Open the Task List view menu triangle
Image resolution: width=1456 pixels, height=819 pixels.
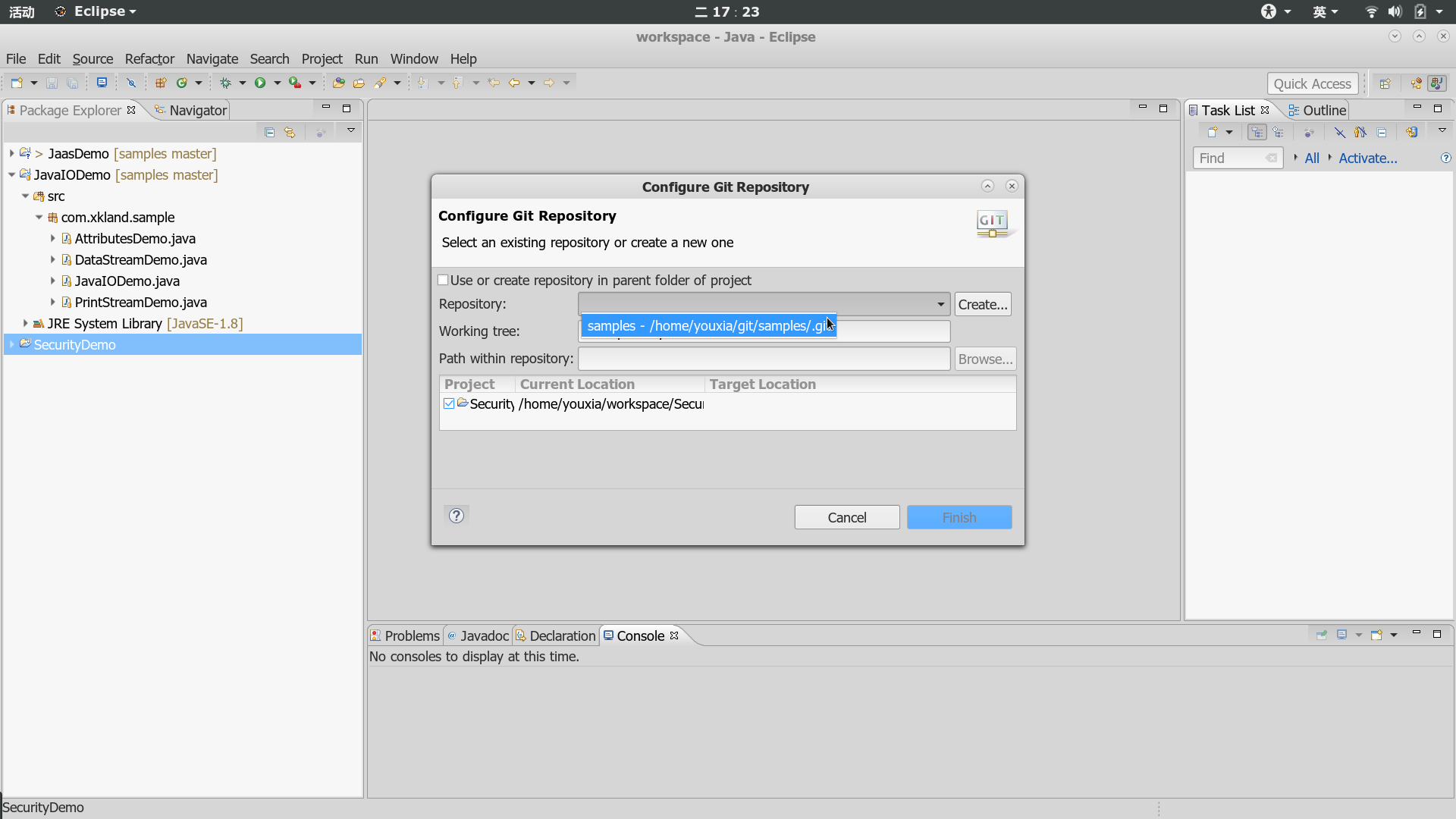(x=1442, y=130)
